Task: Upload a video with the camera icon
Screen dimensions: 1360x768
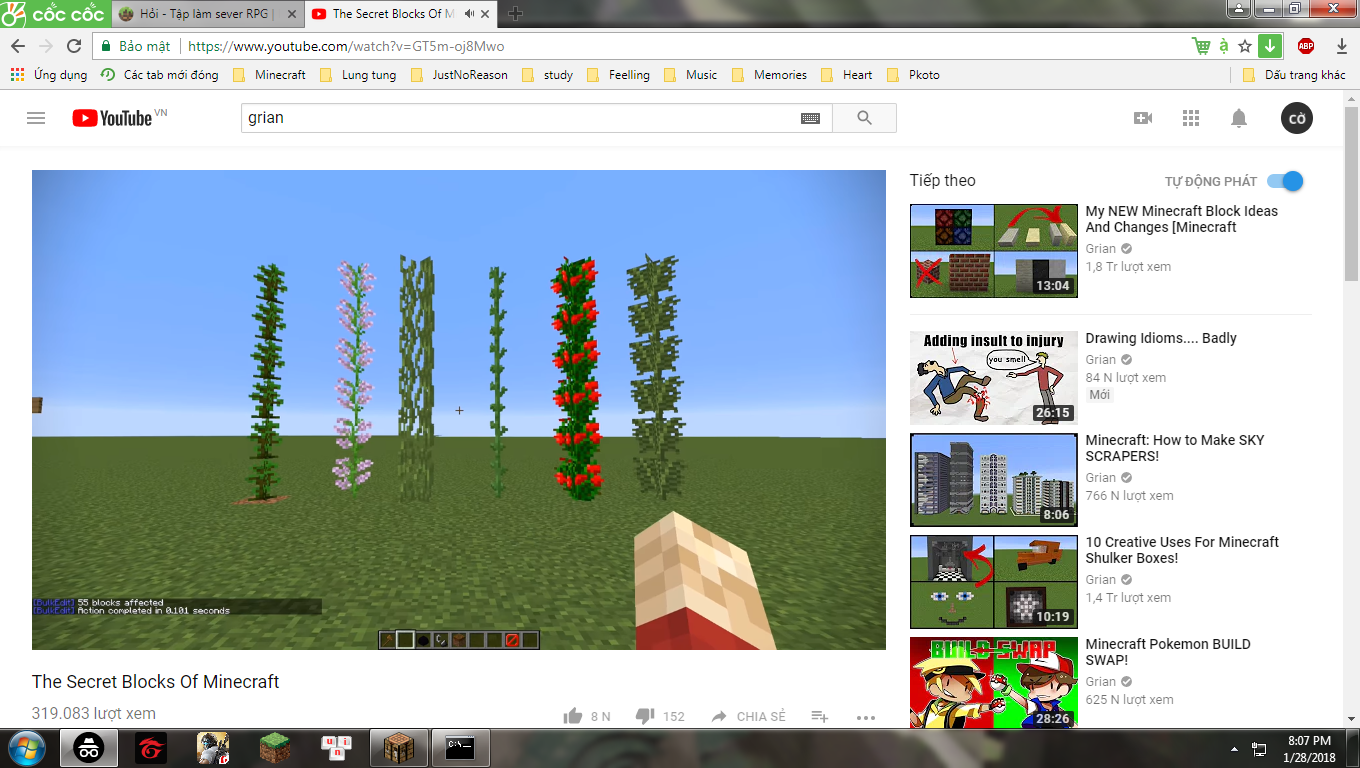Action: (x=1142, y=118)
